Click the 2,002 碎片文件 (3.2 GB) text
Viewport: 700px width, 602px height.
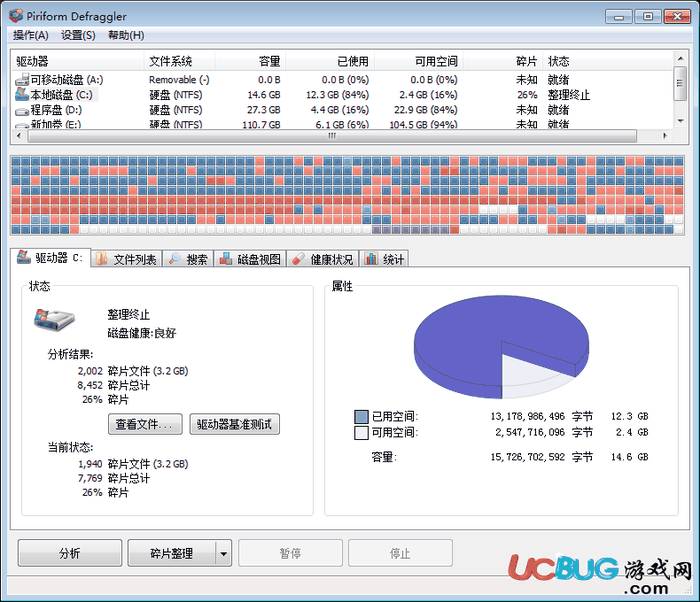coord(133,371)
